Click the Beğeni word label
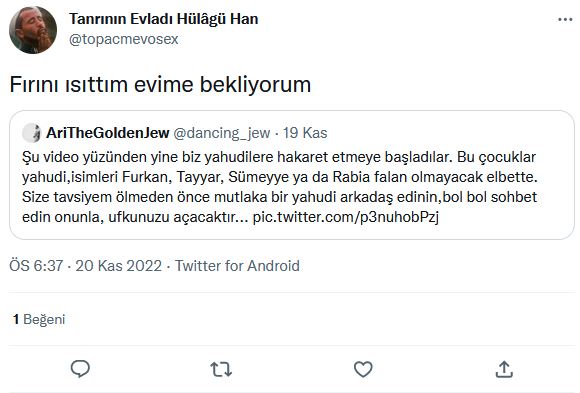This screenshot has width=580, height=393. [44, 319]
